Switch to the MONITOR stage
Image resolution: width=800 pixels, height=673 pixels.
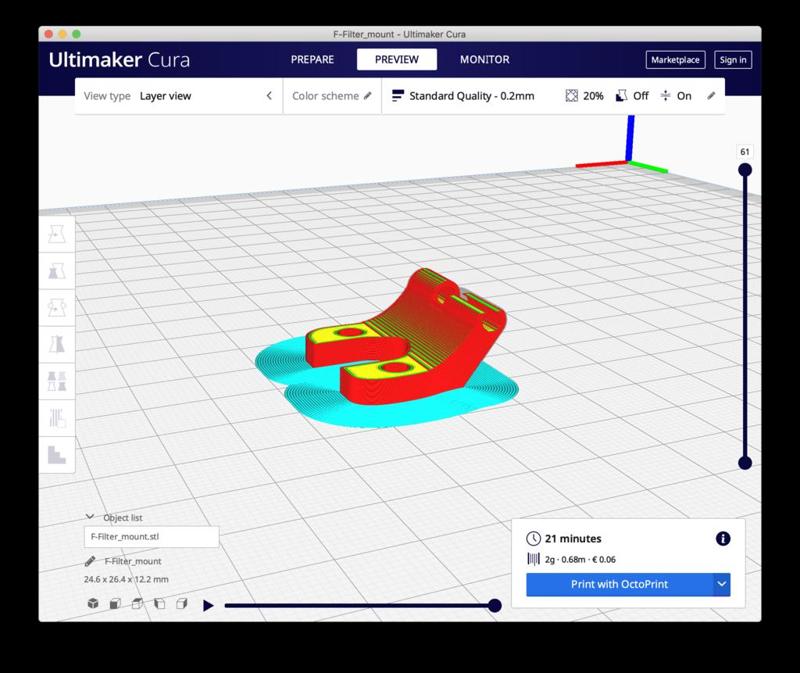[485, 59]
